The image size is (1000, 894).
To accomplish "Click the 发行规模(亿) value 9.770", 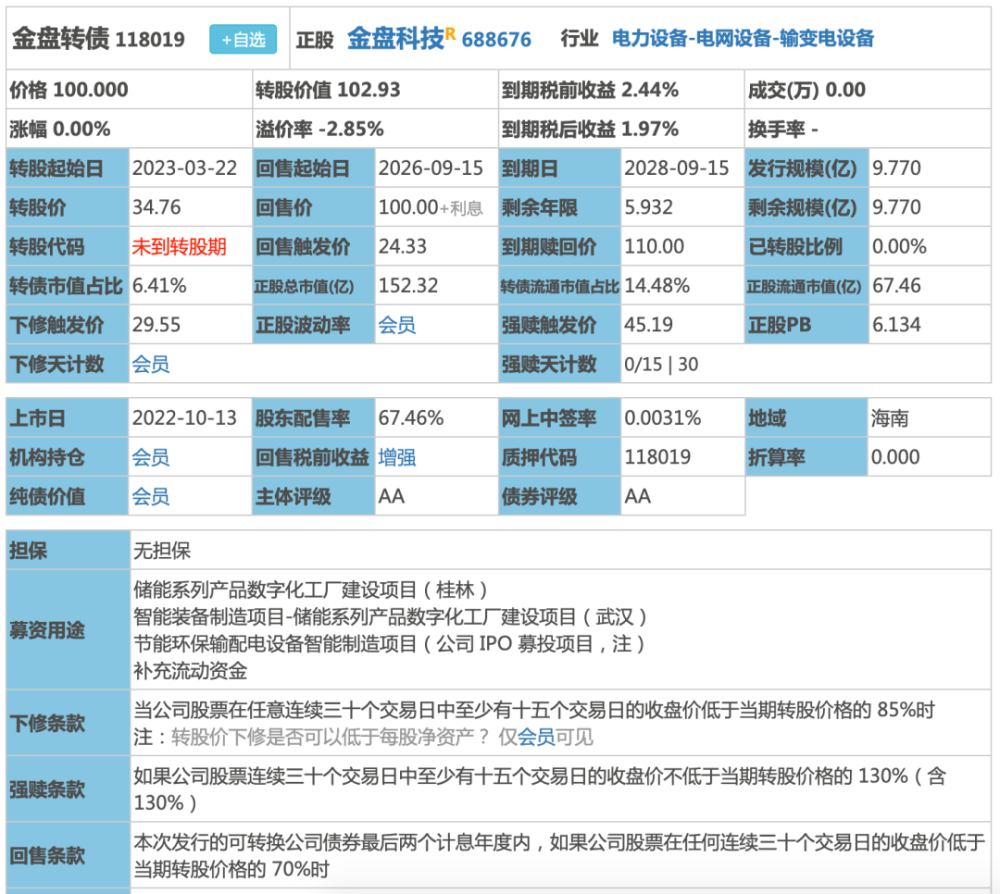I will coord(897,168).
